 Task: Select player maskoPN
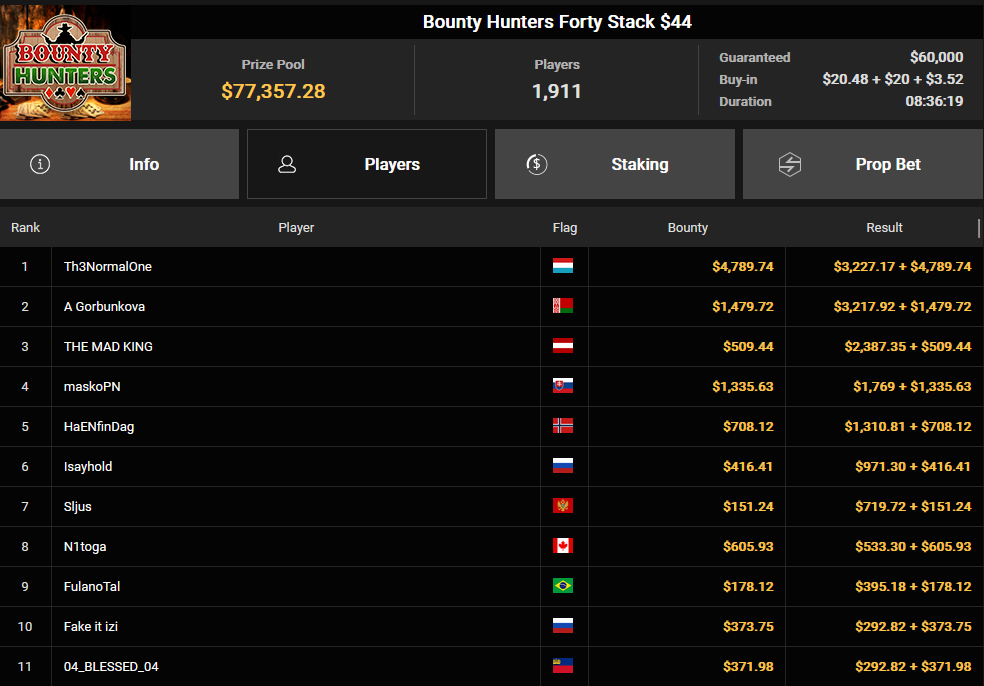click(92, 387)
